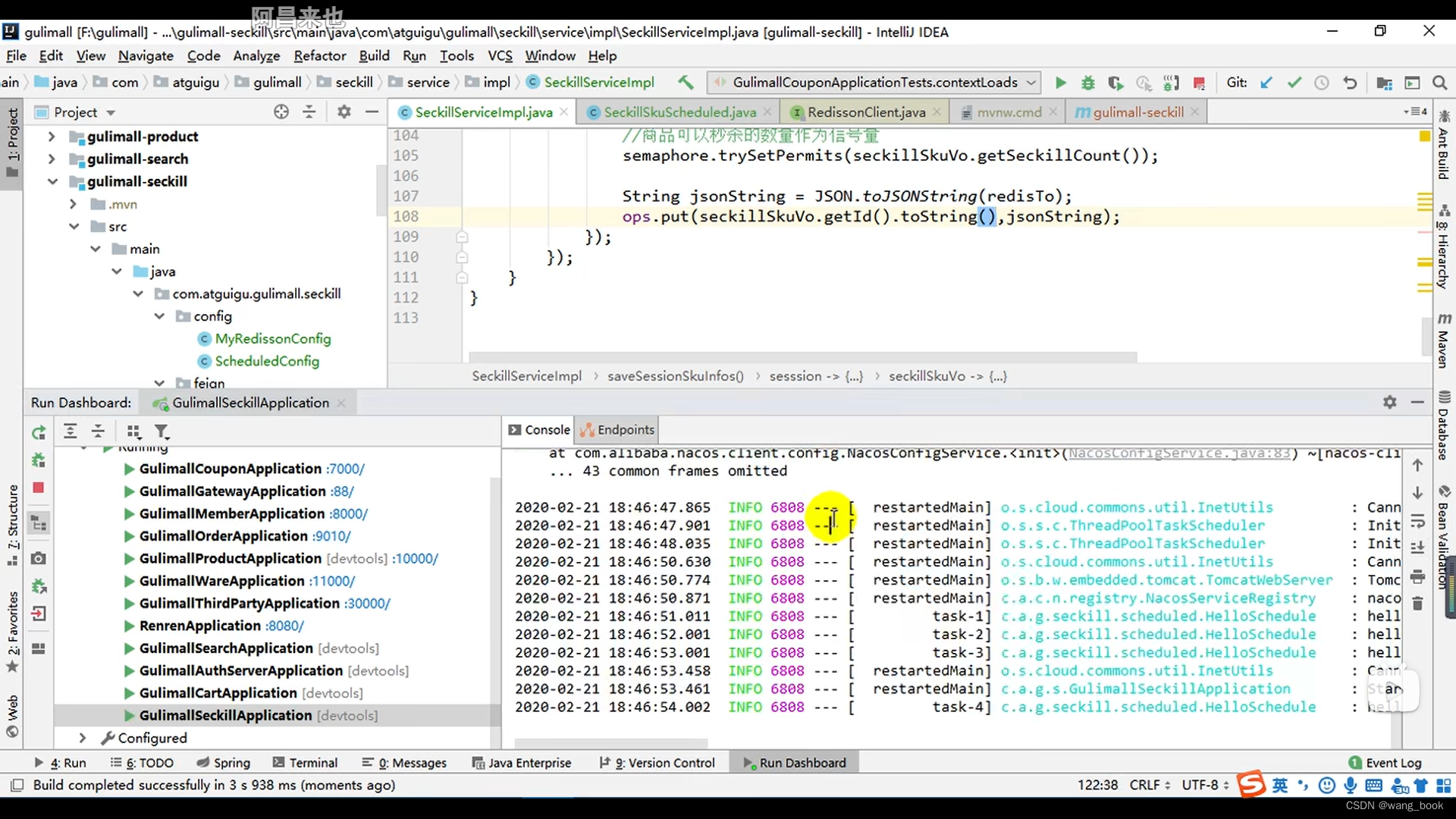Toggle the Database tool window stripe
Viewport: 1456px width, 819px height.
(x=1444, y=425)
